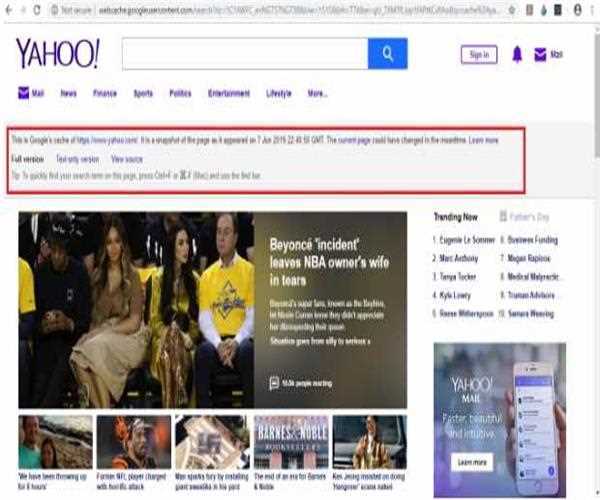The width and height of the screenshot is (600, 500).
Task: Go back using the browser back arrow
Action: 7,8
